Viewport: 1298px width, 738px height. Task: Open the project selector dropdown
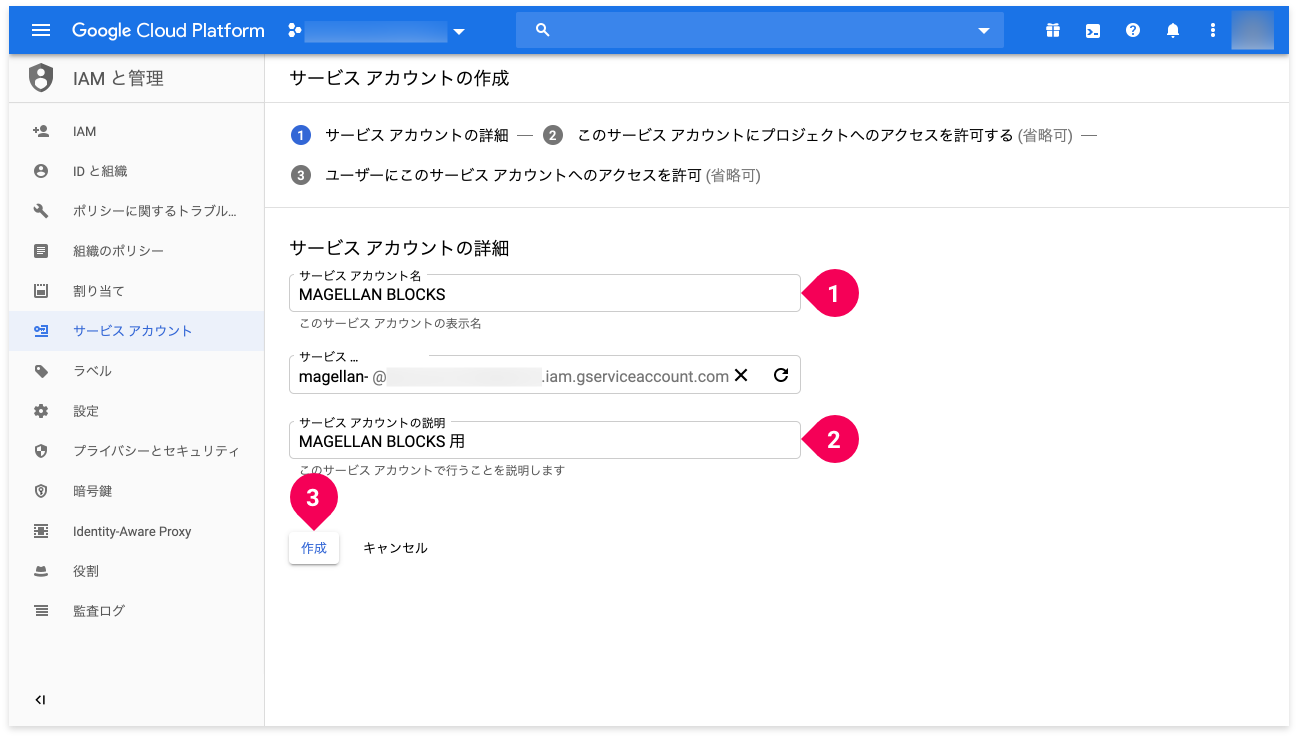(x=376, y=31)
